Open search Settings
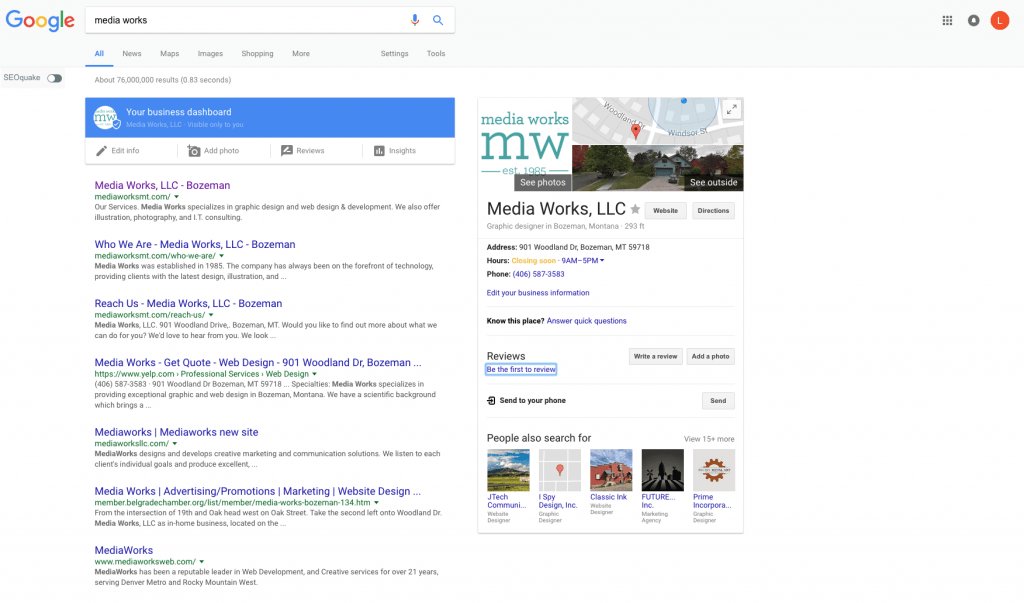1024x603 pixels. tap(394, 54)
